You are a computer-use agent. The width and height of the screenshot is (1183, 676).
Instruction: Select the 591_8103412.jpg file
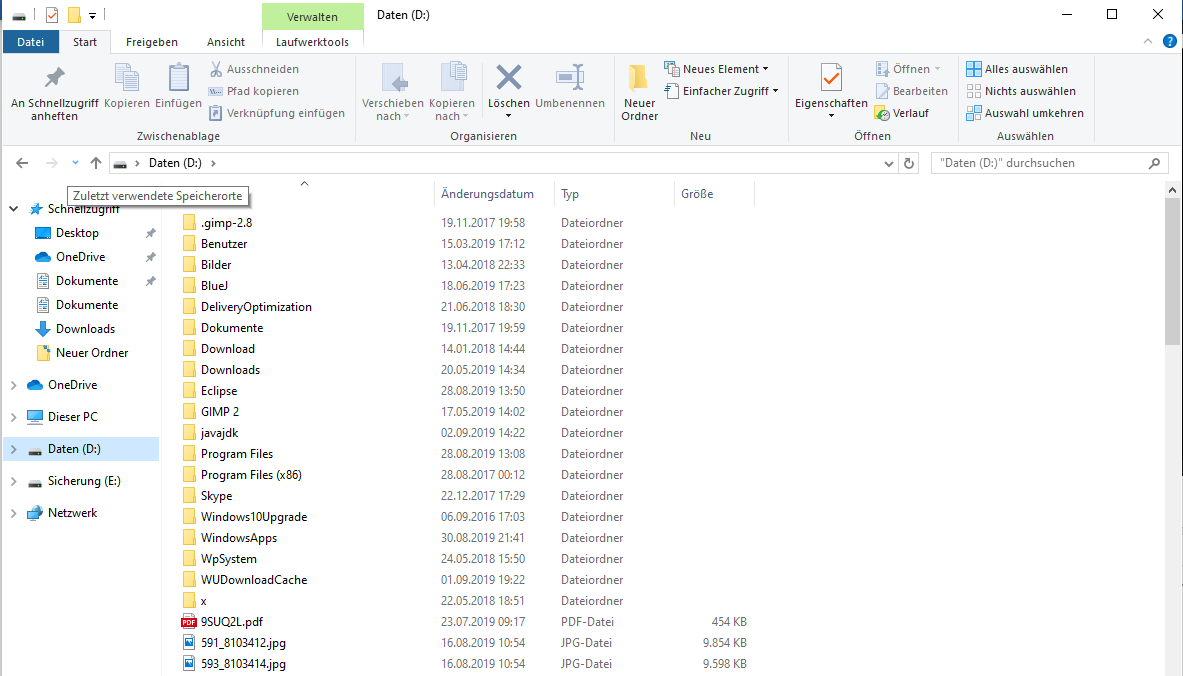click(x=243, y=643)
